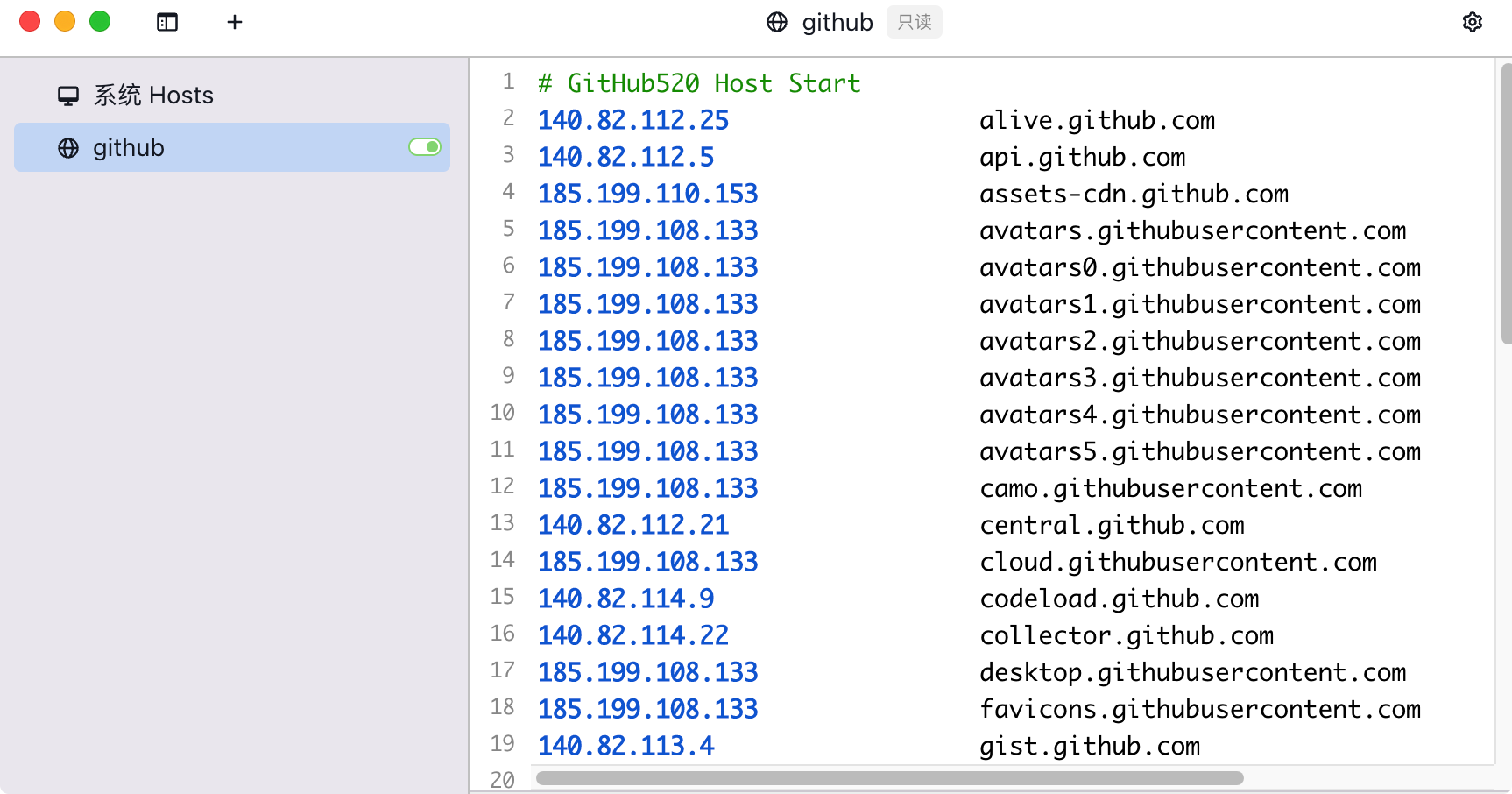Click hostname avatars0.githubusercontent.com
1512x794 pixels.
1200,267
